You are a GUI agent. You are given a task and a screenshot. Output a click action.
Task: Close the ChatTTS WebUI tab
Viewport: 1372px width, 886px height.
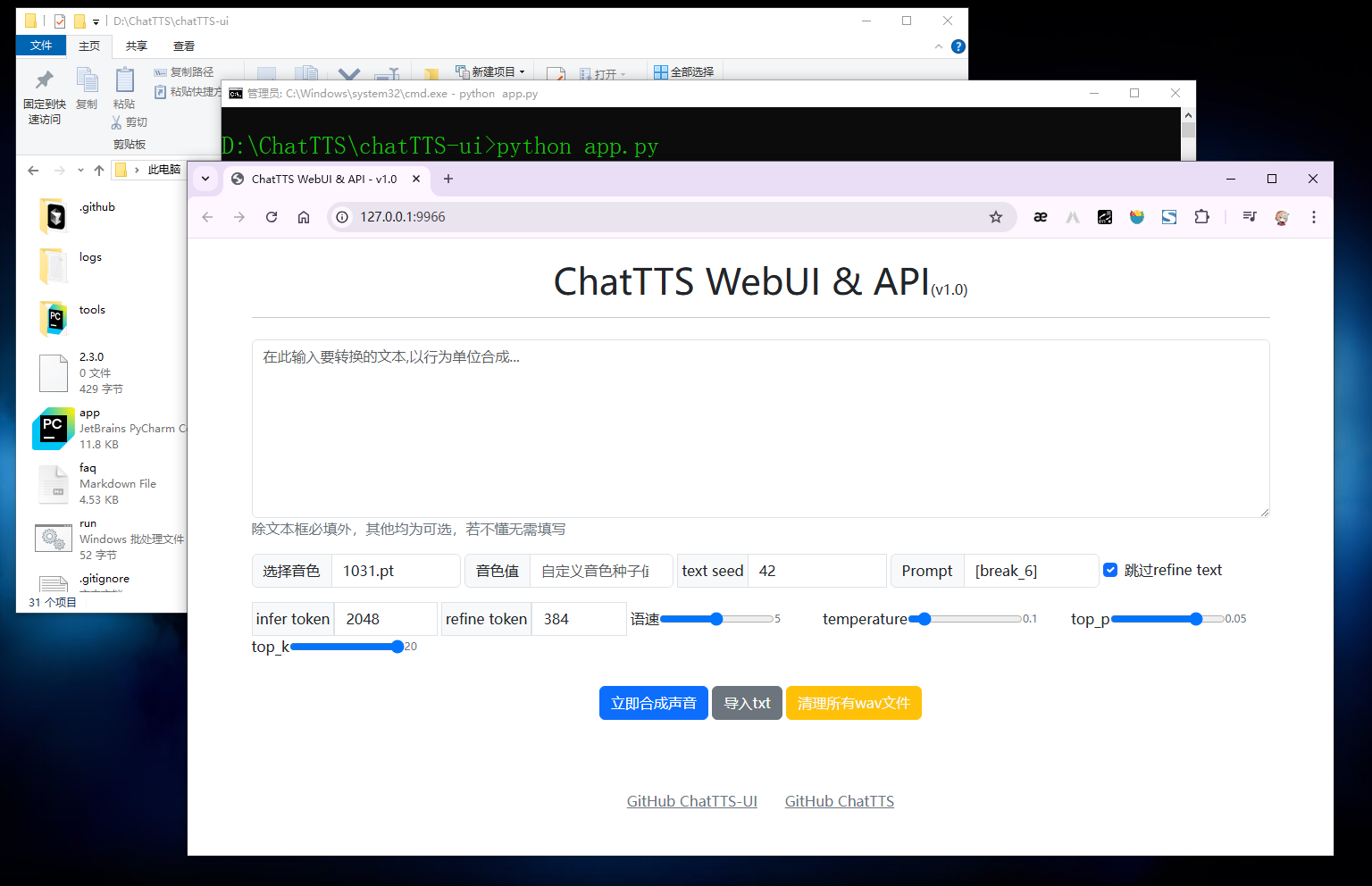click(416, 179)
